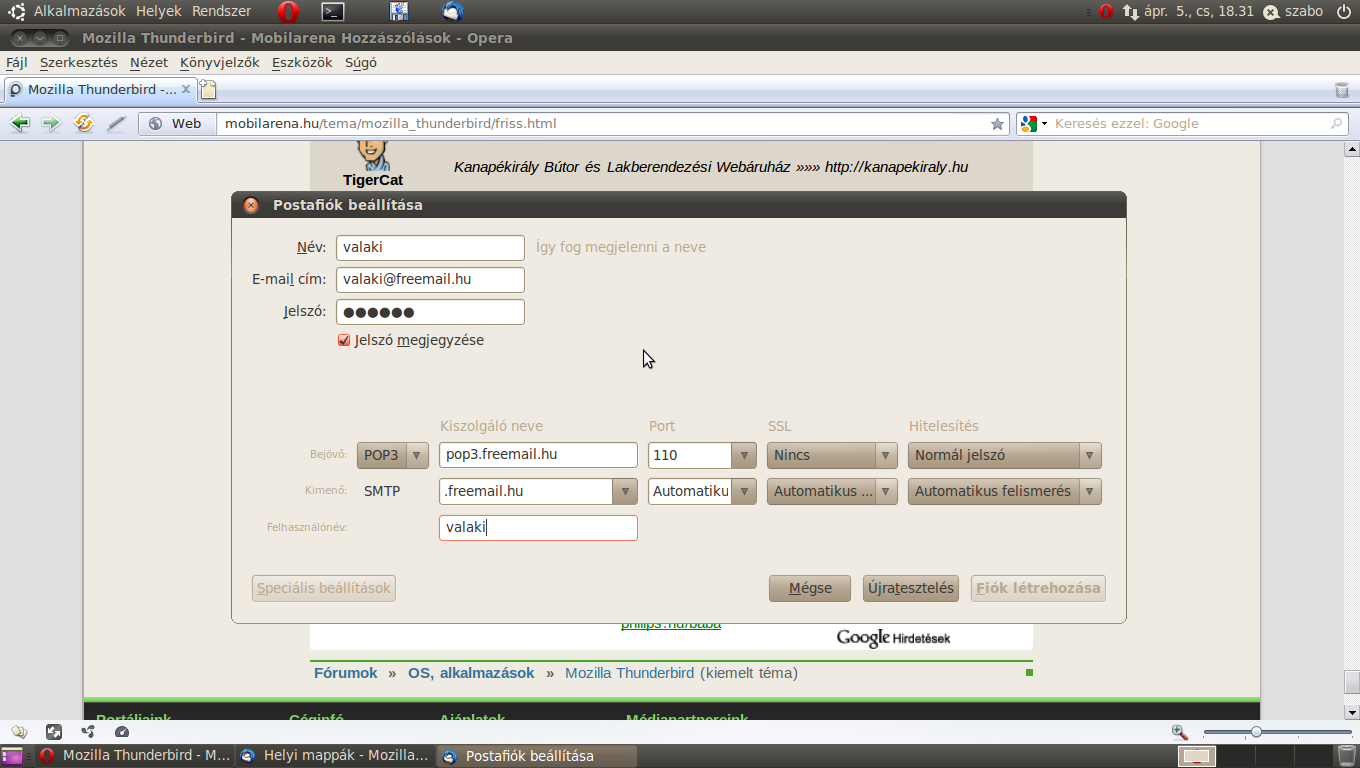Open the trash icon on the bottom panel
The height and width of the screenshot is (768, 1360).
[x=1348, y=755]
